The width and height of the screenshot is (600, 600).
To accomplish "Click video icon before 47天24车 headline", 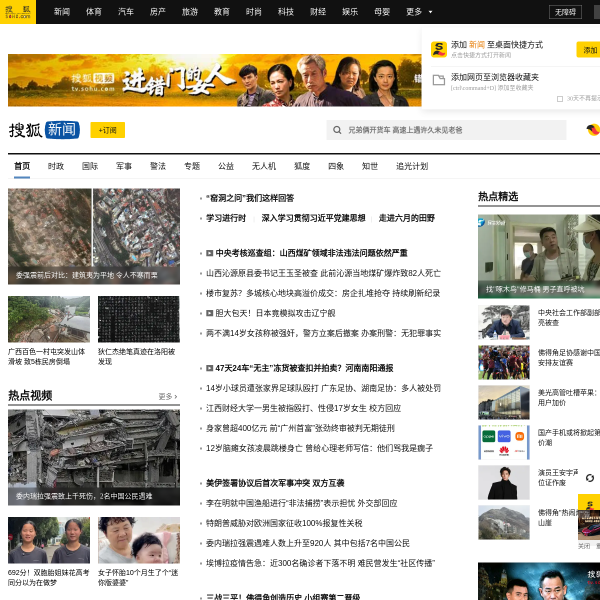I will tap(209, 368).
